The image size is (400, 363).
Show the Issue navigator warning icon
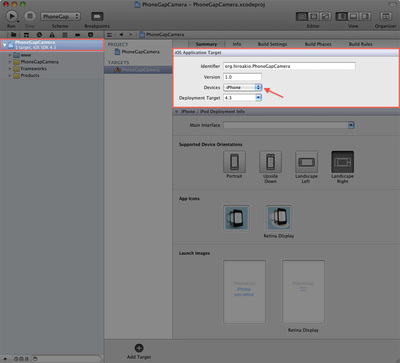[x=52, y=34]
